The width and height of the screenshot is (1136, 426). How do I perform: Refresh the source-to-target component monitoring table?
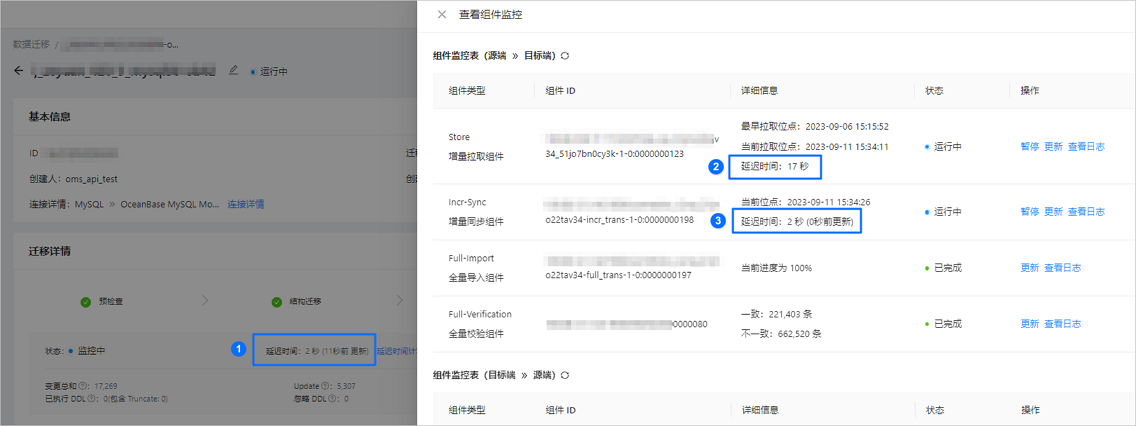[x=564, y=55]
